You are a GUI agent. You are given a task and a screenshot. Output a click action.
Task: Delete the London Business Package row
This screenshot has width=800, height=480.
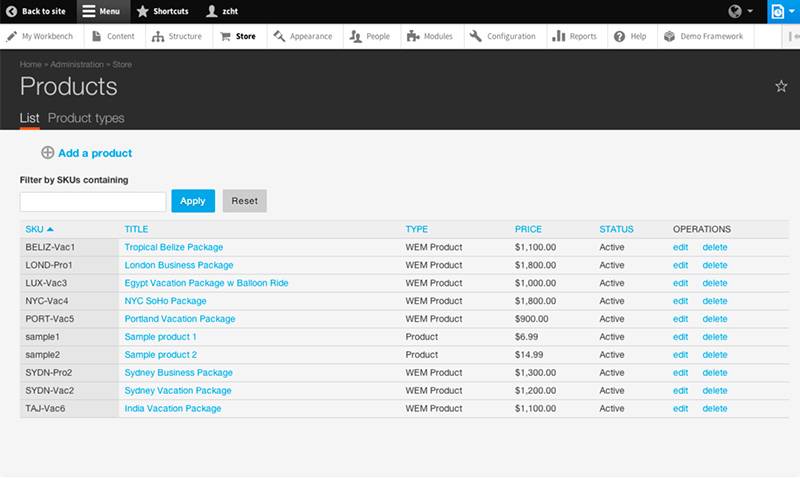[x=715, y=265]
